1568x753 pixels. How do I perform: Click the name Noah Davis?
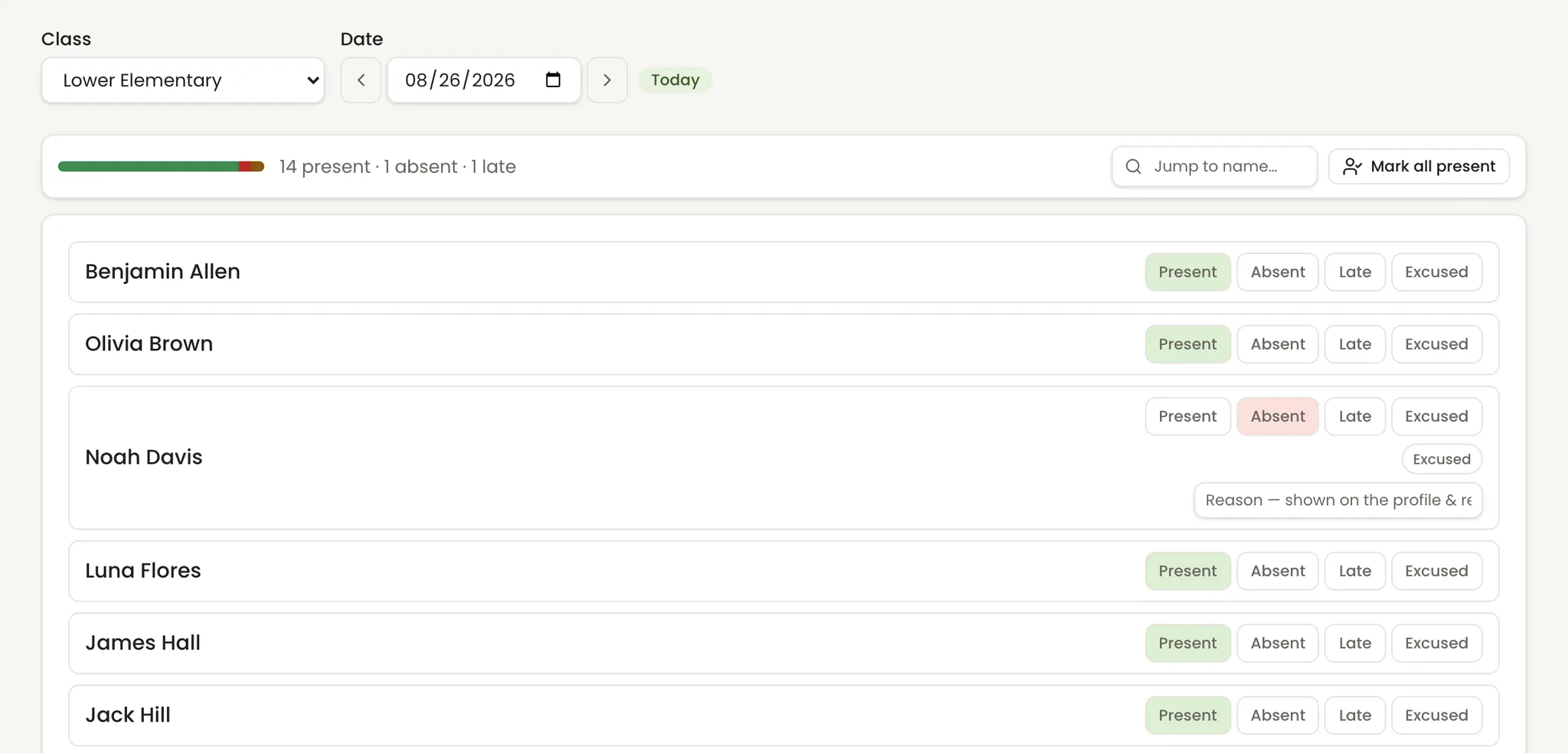pyautogui.click(x=144, y=458)
